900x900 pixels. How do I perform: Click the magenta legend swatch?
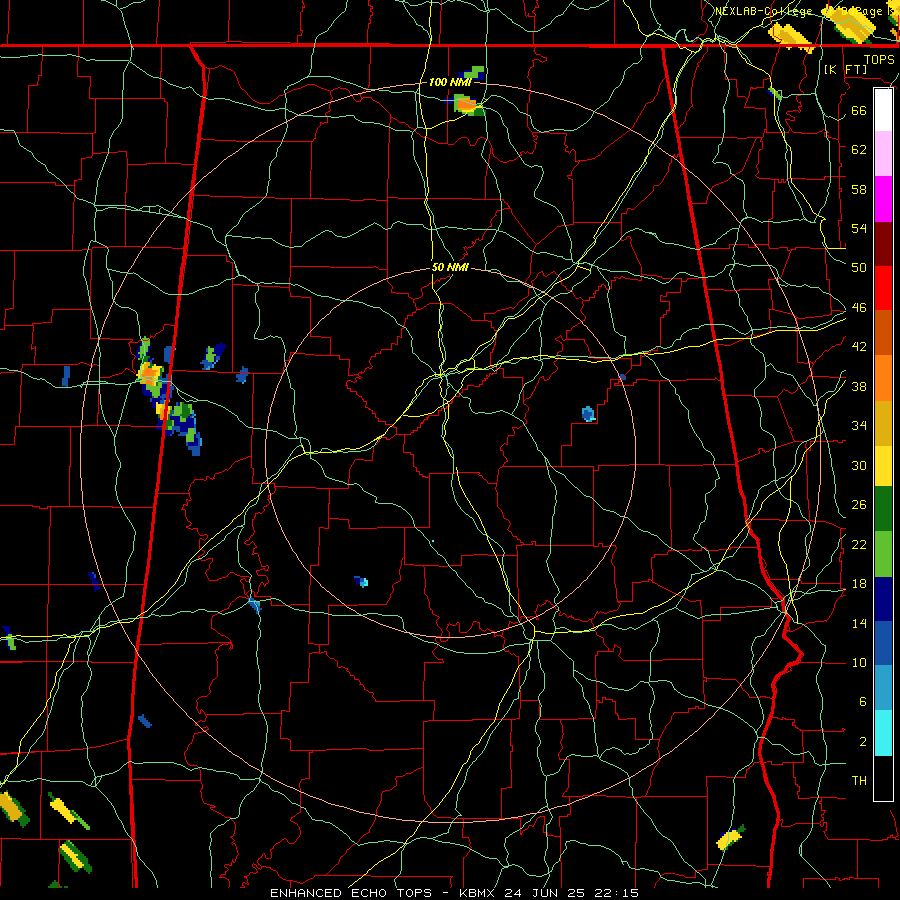pos(883,199)
